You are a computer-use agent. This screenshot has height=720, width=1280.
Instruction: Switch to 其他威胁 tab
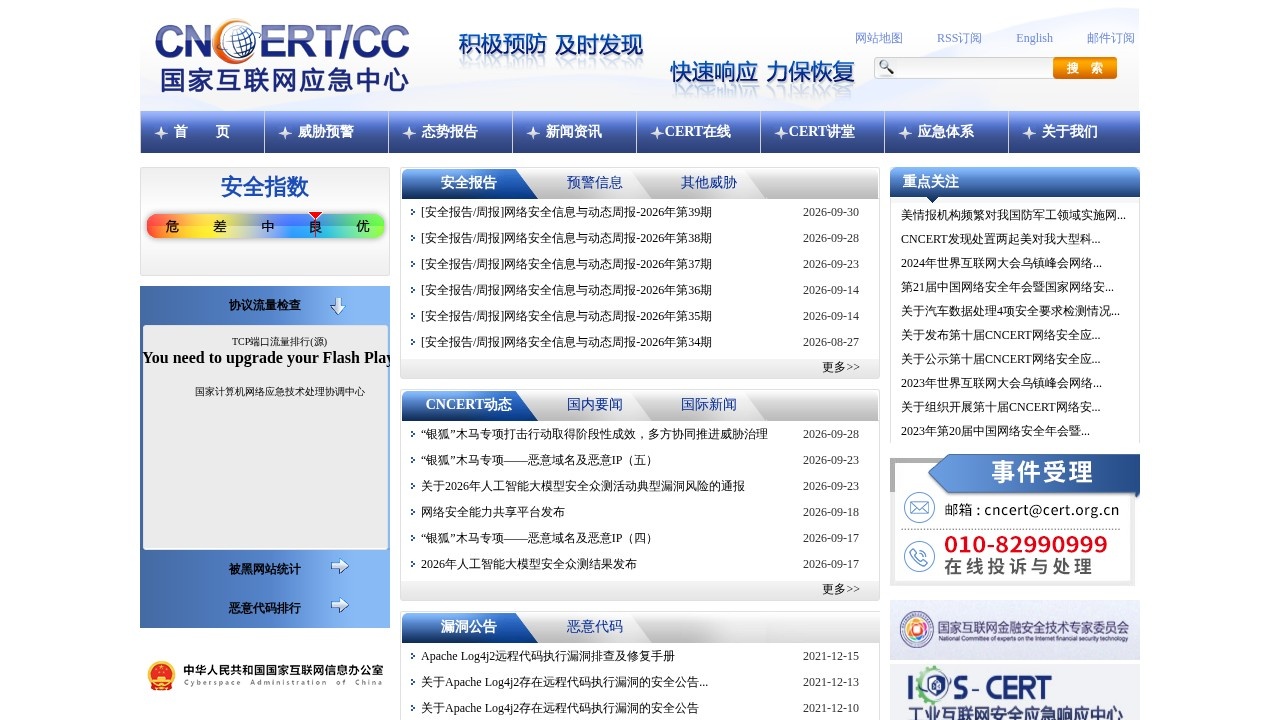point(709,183)
